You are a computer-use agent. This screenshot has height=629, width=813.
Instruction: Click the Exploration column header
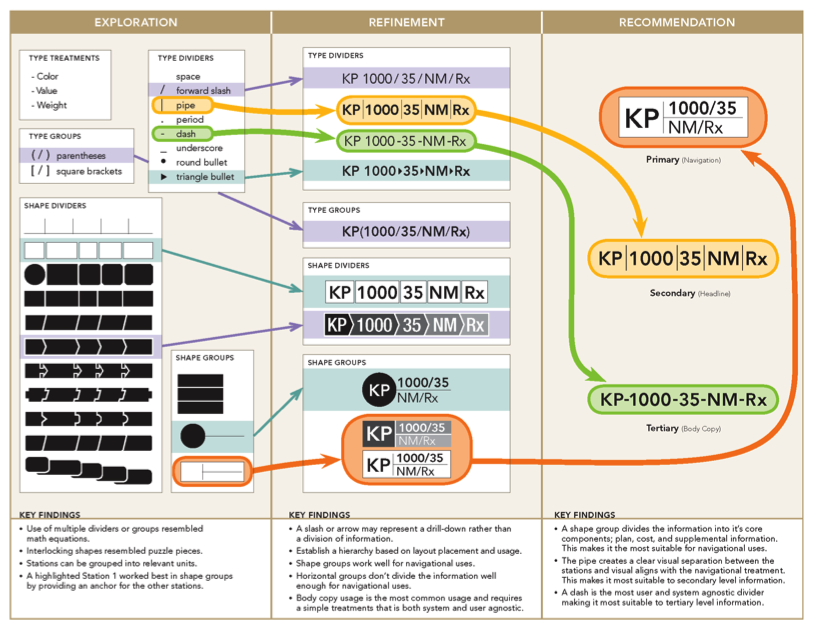coord(136,22)
